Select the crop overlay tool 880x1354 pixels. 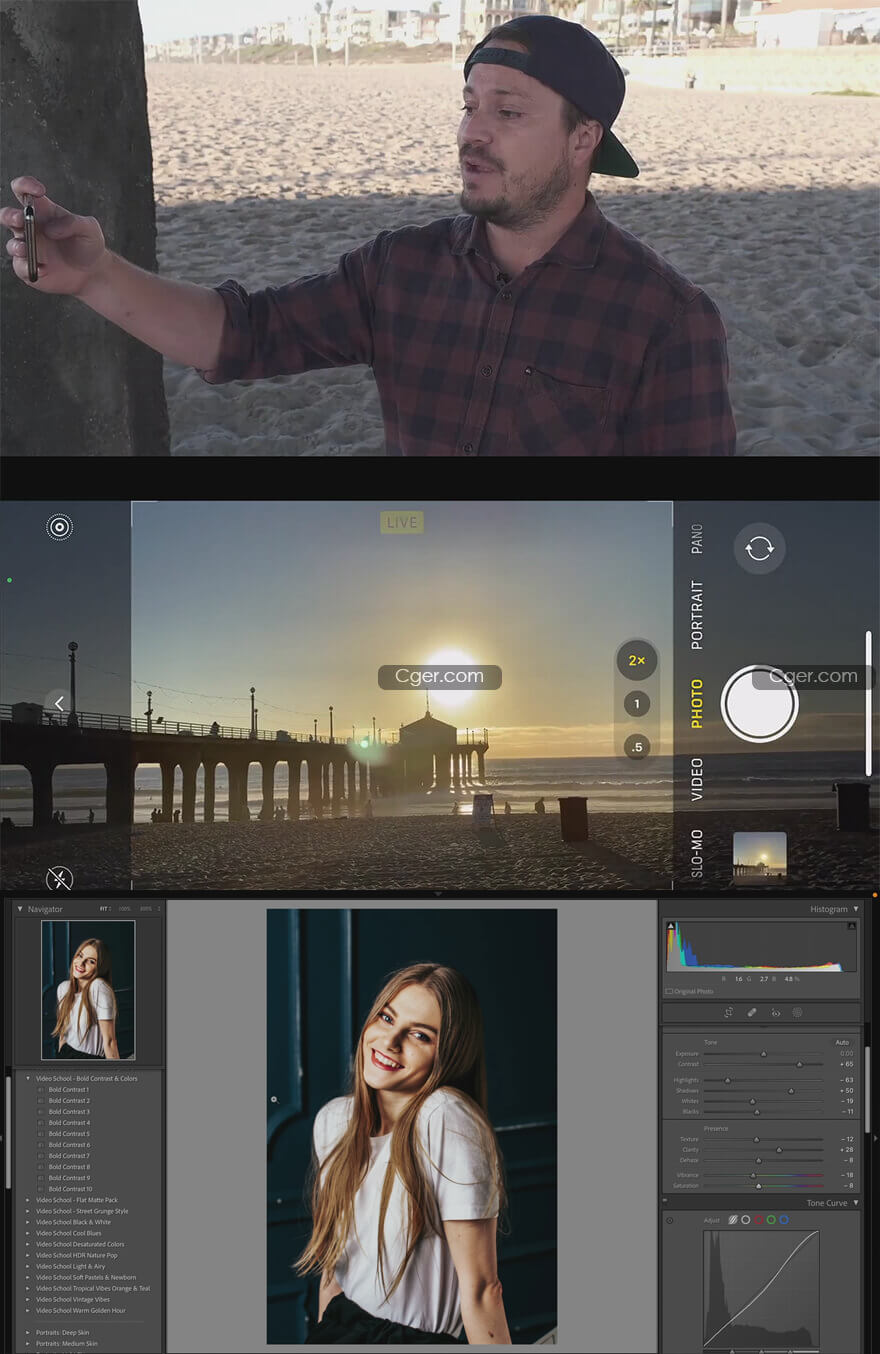pos(729,1013)
